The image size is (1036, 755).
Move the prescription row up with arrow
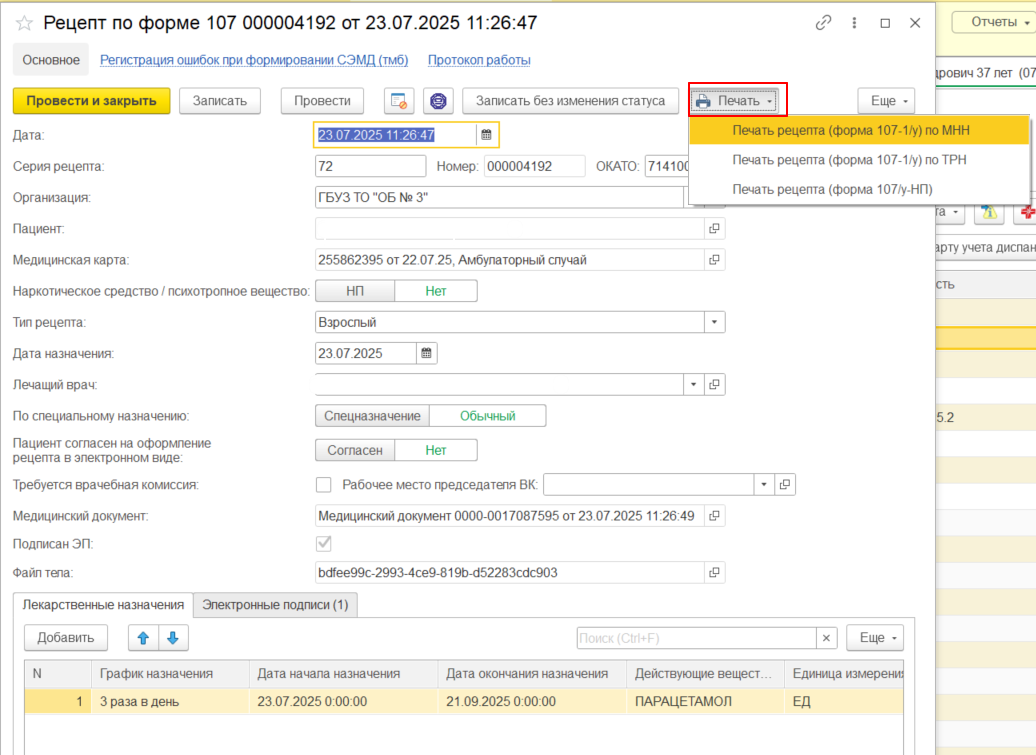click(143, 638)
